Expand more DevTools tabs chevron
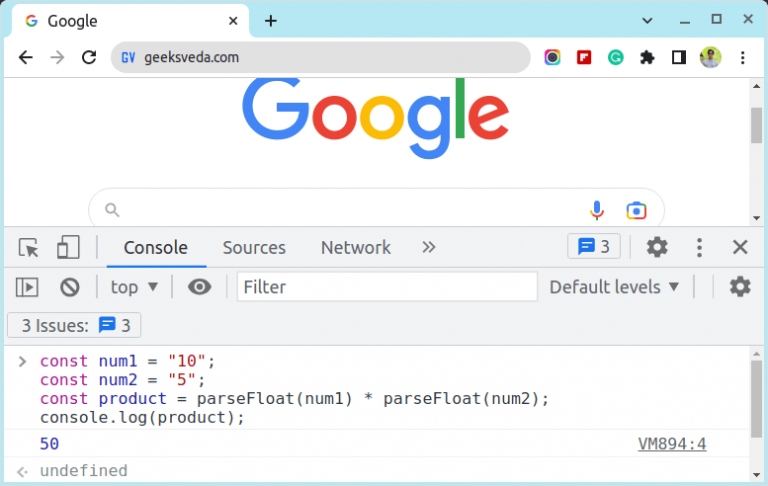The image size is (768, 486). [429, 247]
